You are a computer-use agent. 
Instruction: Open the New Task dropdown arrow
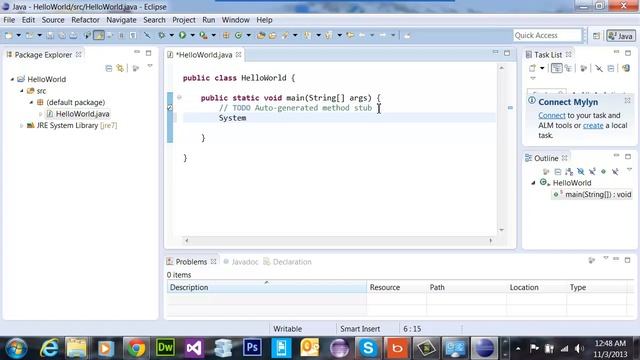[542, 68]
